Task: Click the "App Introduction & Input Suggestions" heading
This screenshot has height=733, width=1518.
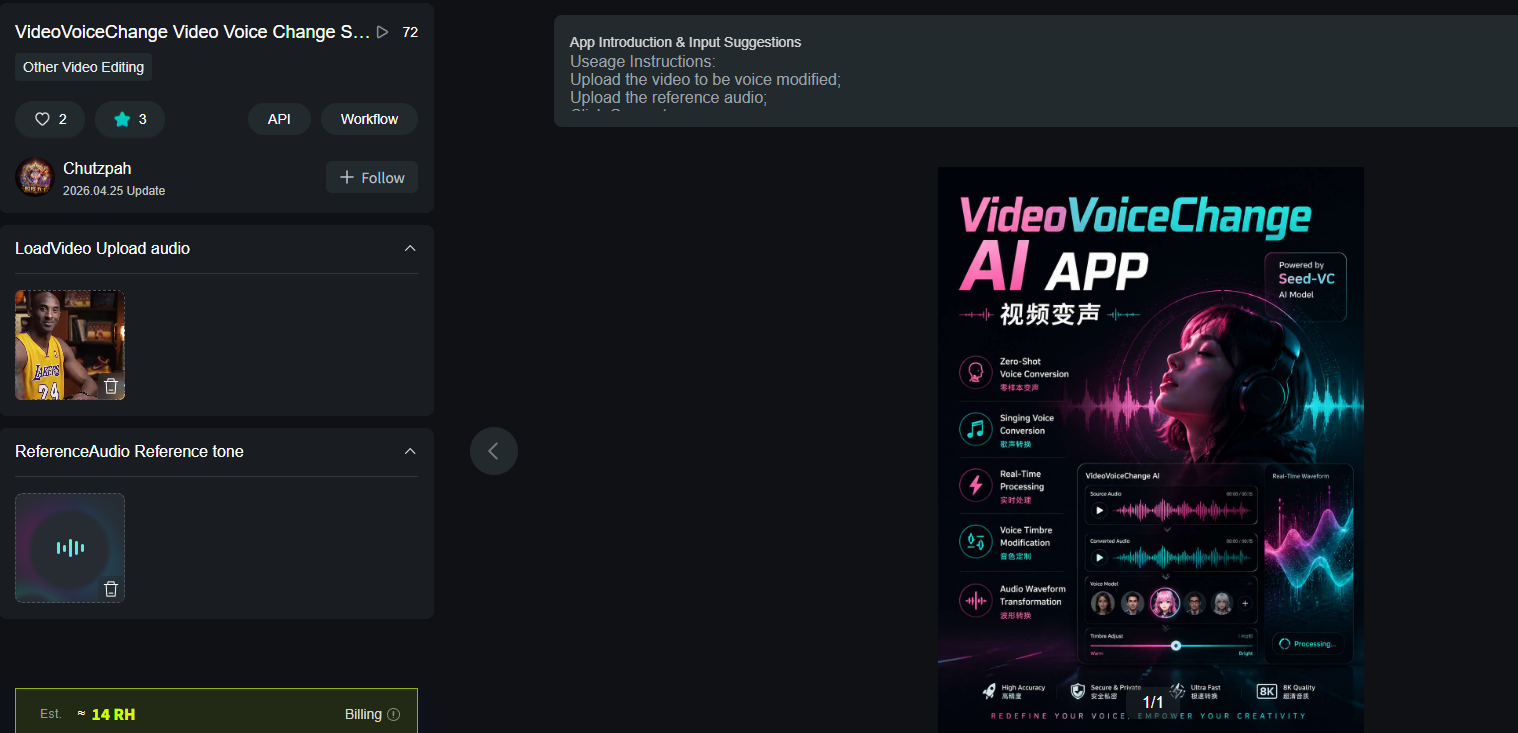Action: [685, 42]
